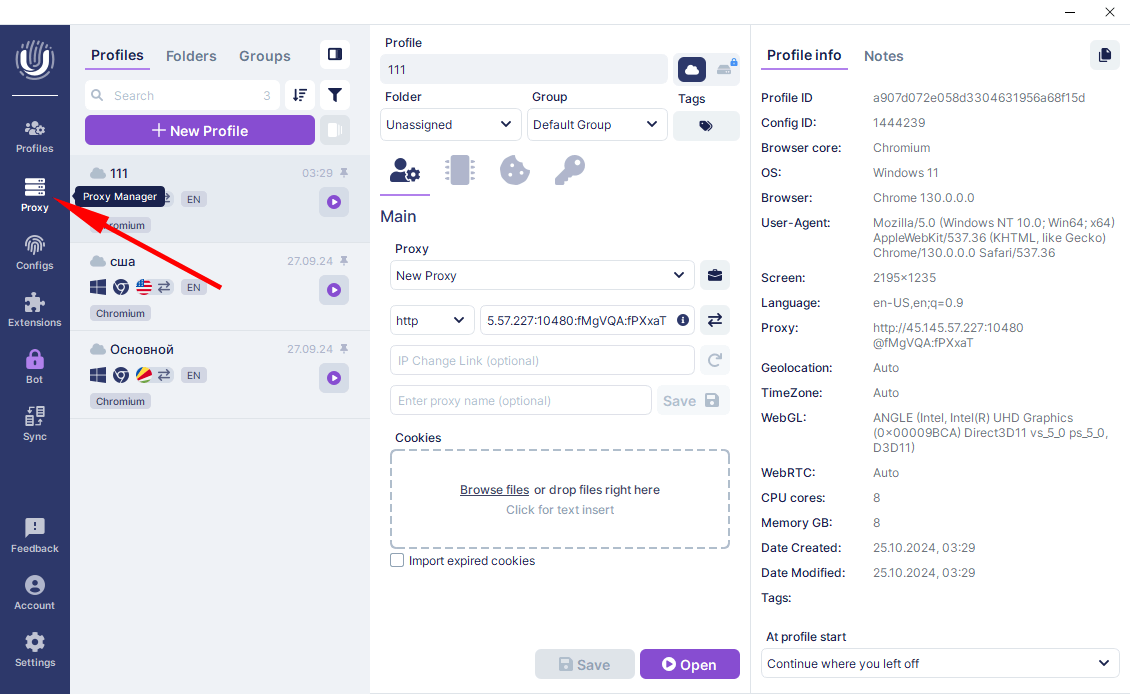Viewport: 1130px width, 694px height.
Task: Open the Sync section
Action: point(34,423)
